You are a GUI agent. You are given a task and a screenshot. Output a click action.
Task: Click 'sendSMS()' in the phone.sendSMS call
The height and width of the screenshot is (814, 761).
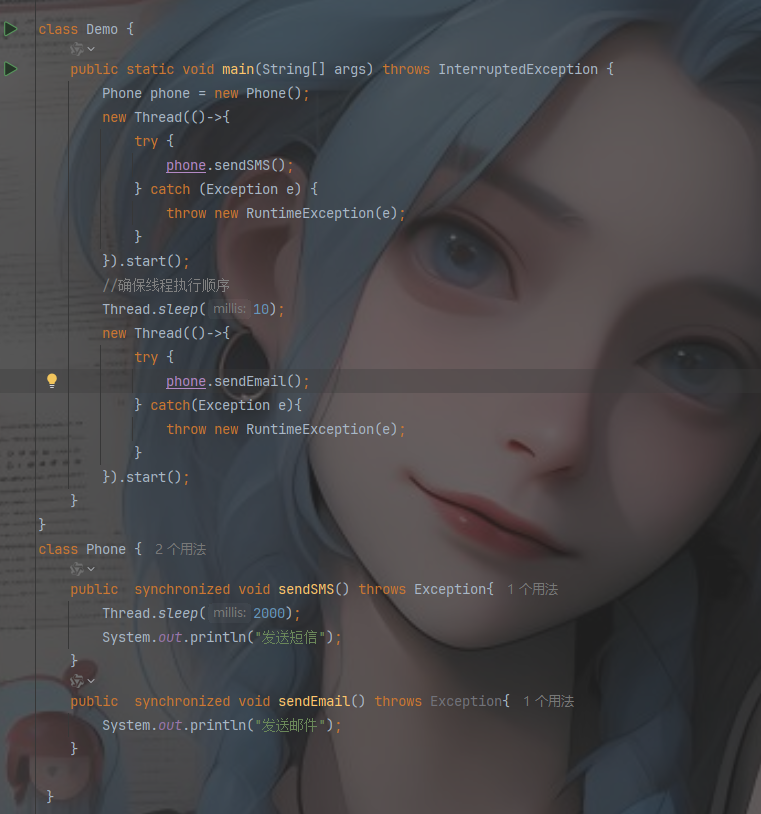[x=250, y=165]
